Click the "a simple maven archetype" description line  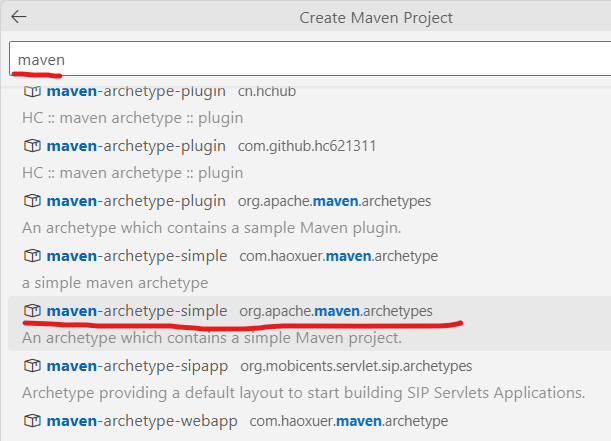click(115, 283)
